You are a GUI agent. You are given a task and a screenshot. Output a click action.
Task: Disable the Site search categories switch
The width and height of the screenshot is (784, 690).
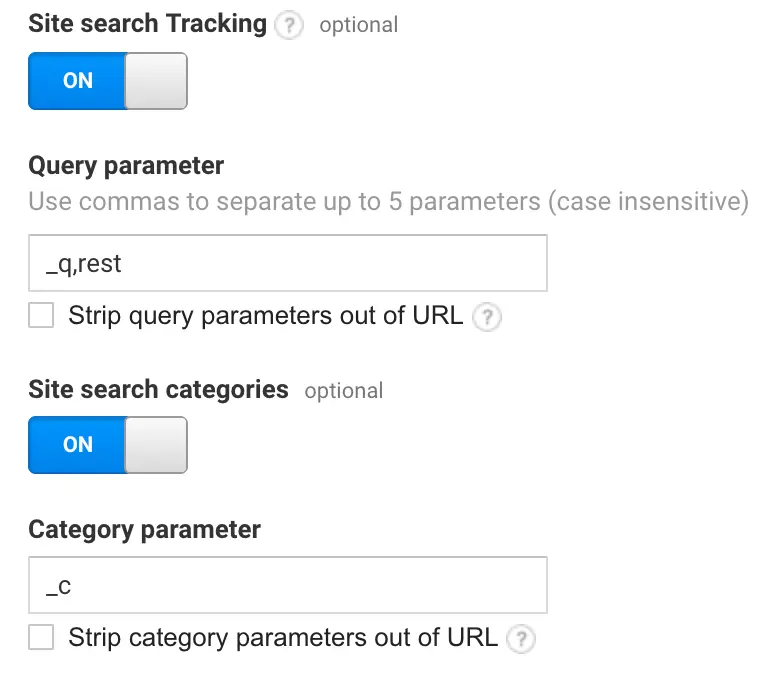[x=108, y=445]
